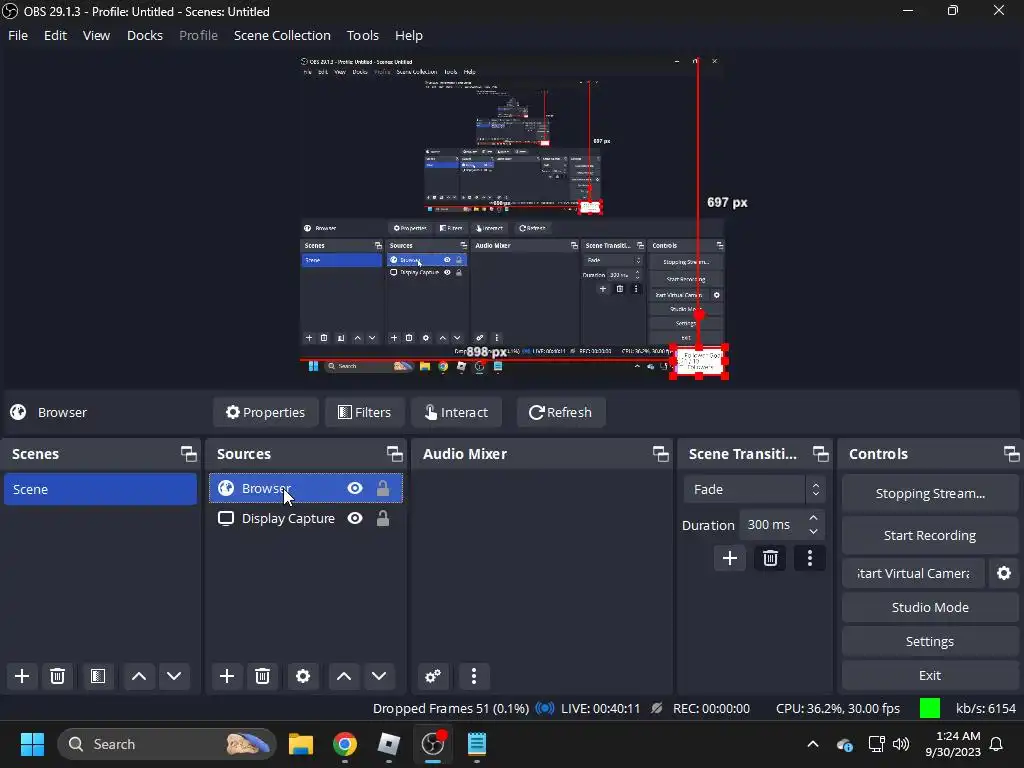This screenshot has width=1024, height=768.
Task: Add a new source with plus button
Action: coord(227,676)
